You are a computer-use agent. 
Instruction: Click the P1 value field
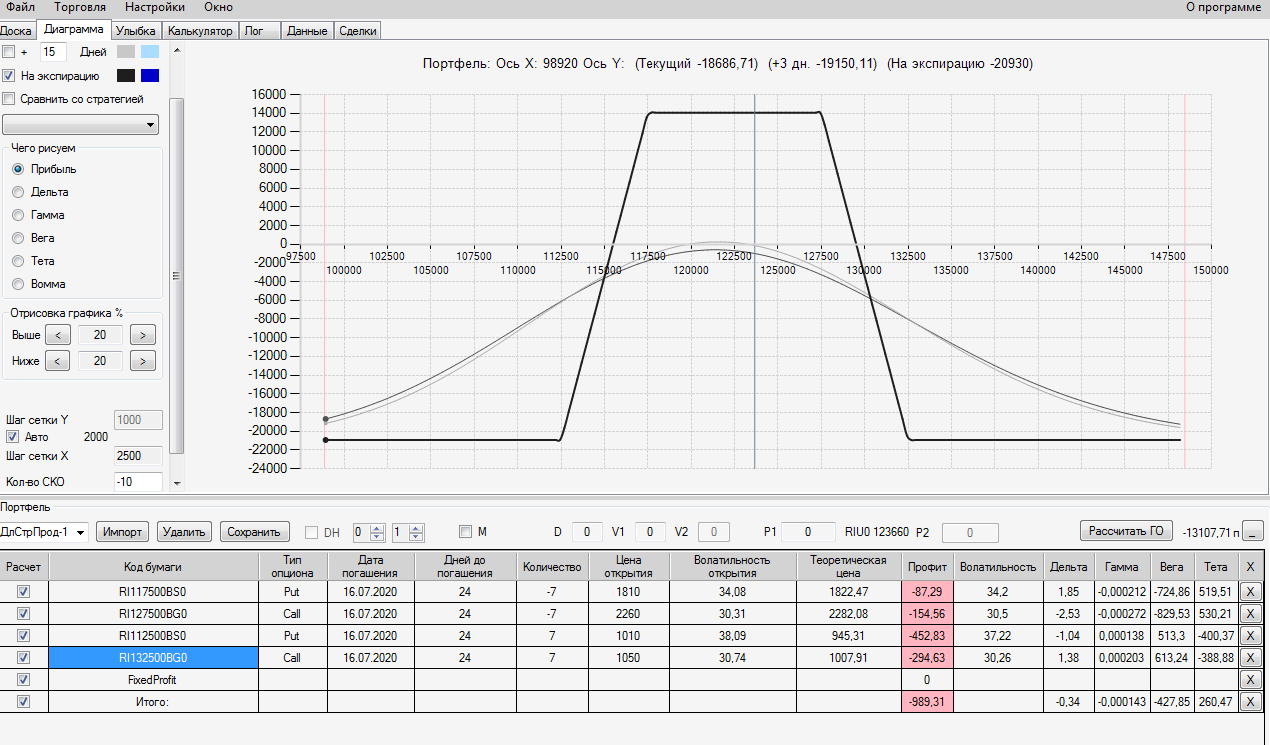809,532
